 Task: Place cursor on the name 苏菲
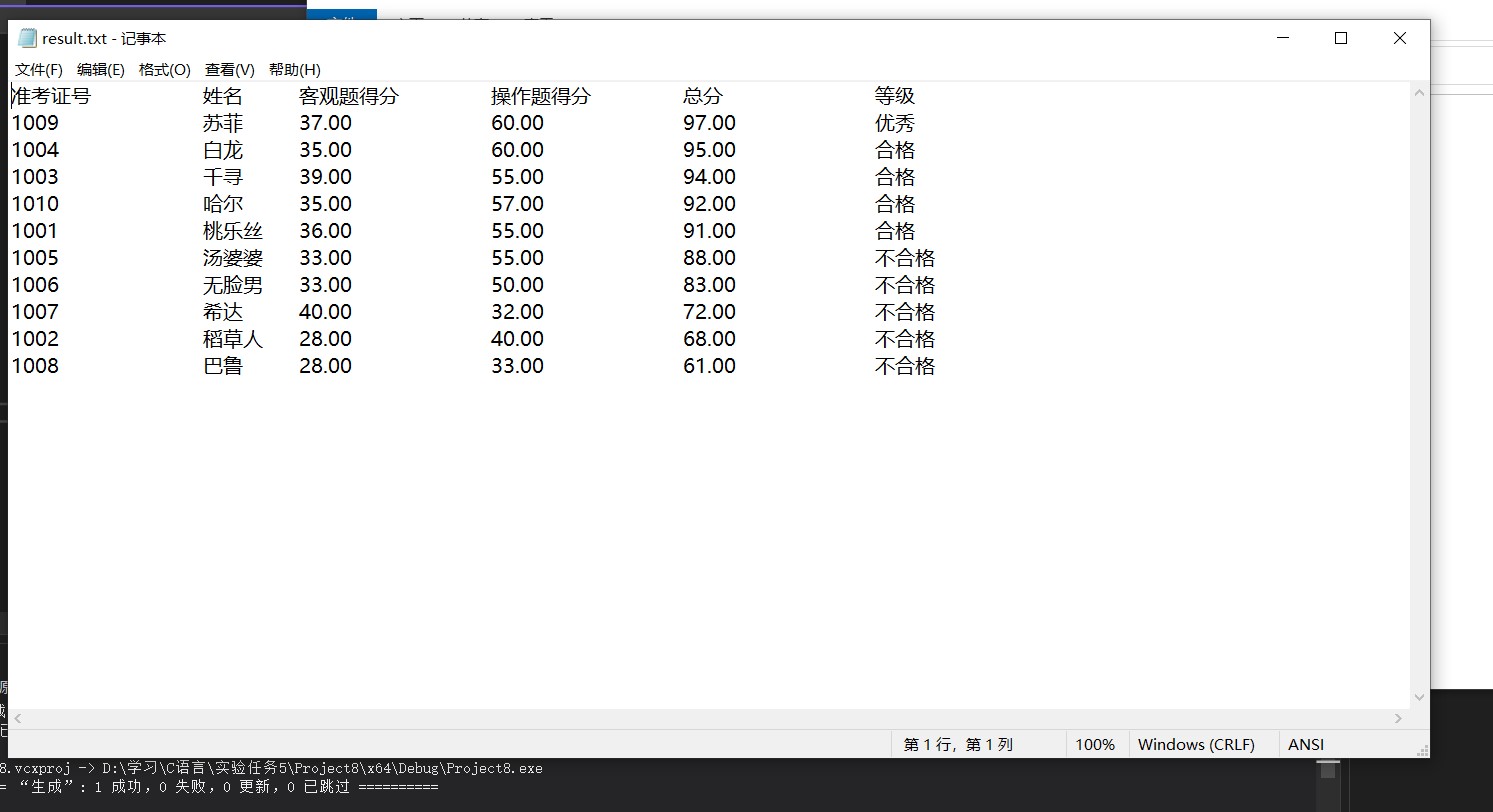point(223,123)
